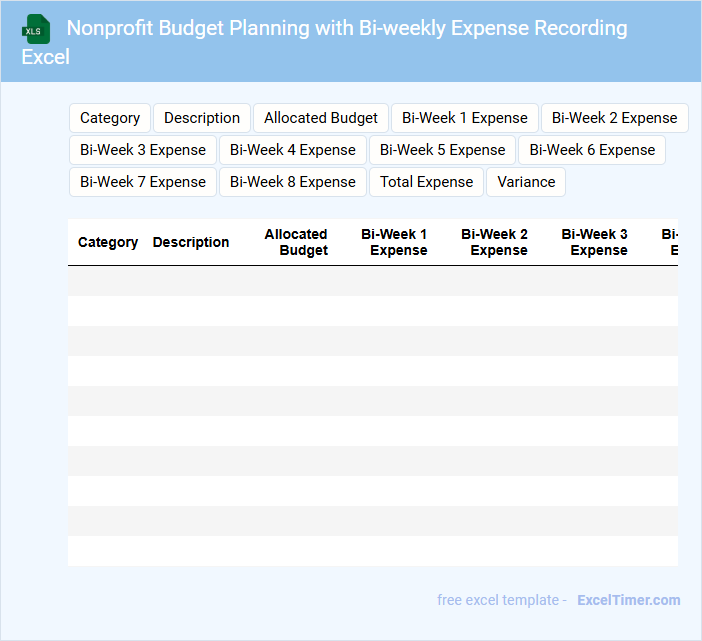Screen dimensions: 702x641
Task: Select the Bi-Week 2 Expense column header
Action: (495, 242)
